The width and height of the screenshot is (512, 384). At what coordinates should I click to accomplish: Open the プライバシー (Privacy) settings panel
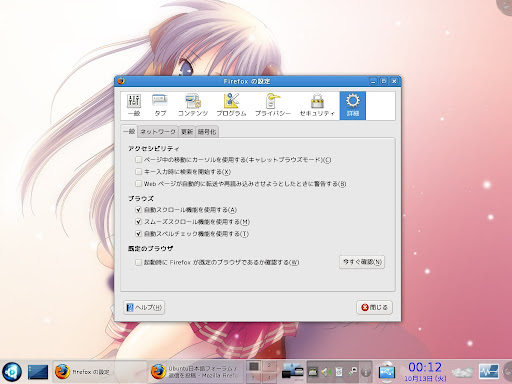273,105
